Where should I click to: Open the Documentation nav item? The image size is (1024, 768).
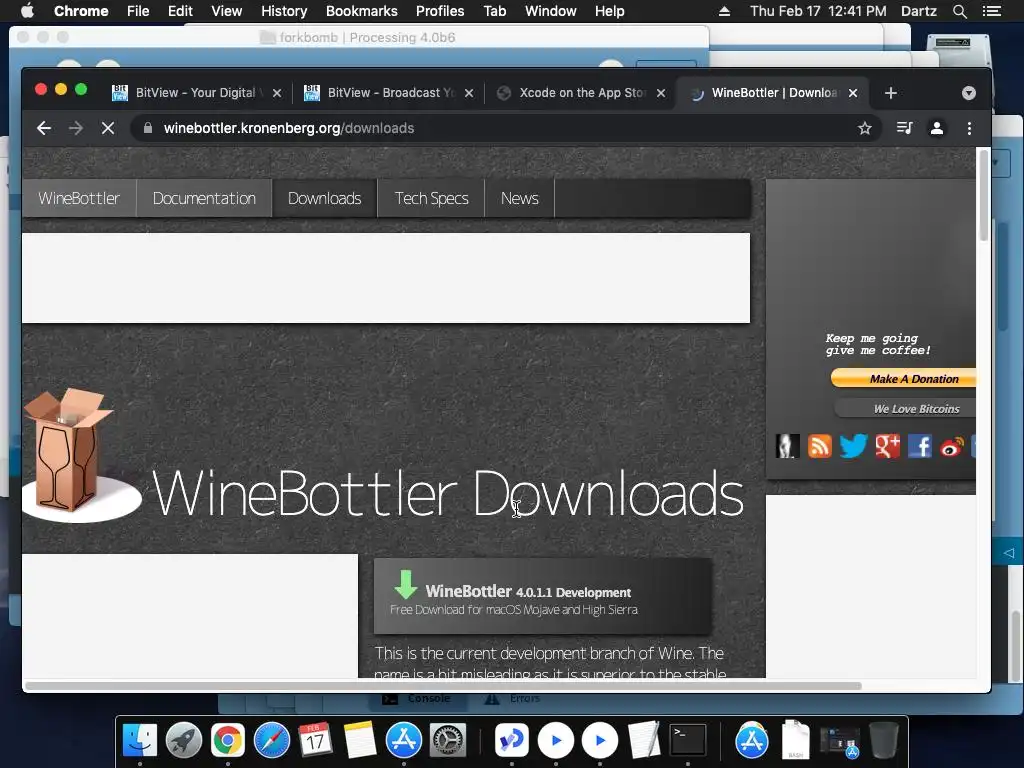pyautogui.click(x=204, y=198)
